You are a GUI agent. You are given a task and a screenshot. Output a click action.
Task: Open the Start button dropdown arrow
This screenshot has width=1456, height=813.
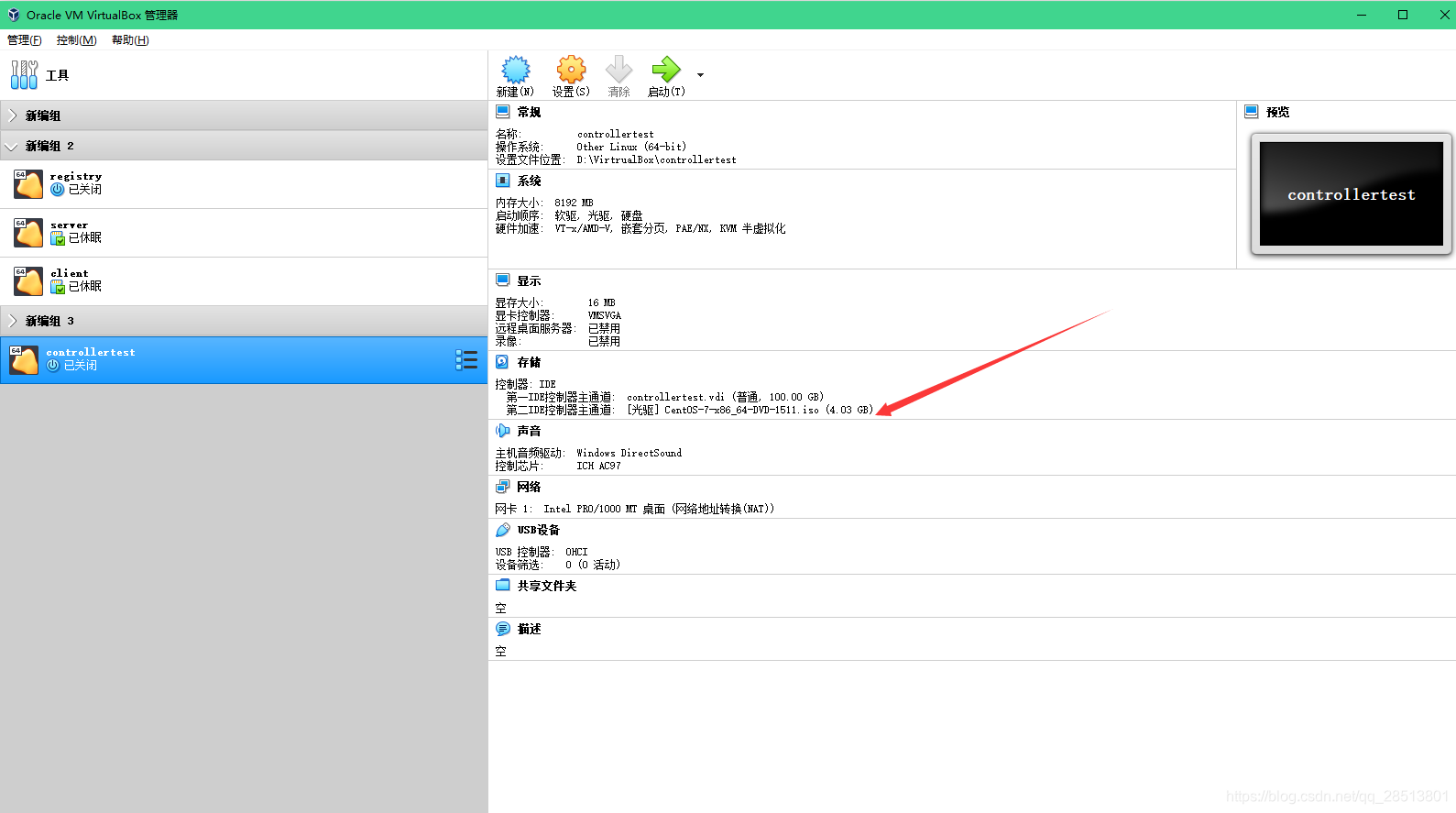click(x=701, y=75)
